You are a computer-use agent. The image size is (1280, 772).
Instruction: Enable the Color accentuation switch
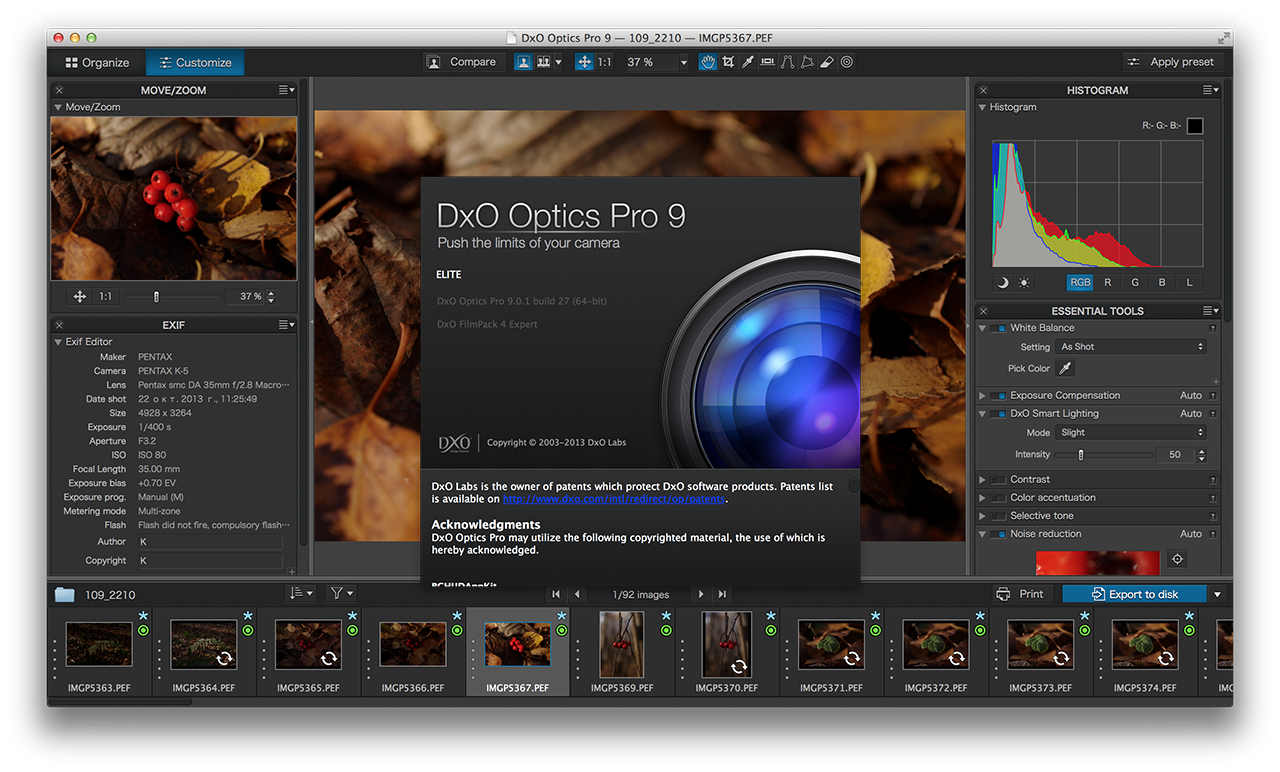point(998,498)
